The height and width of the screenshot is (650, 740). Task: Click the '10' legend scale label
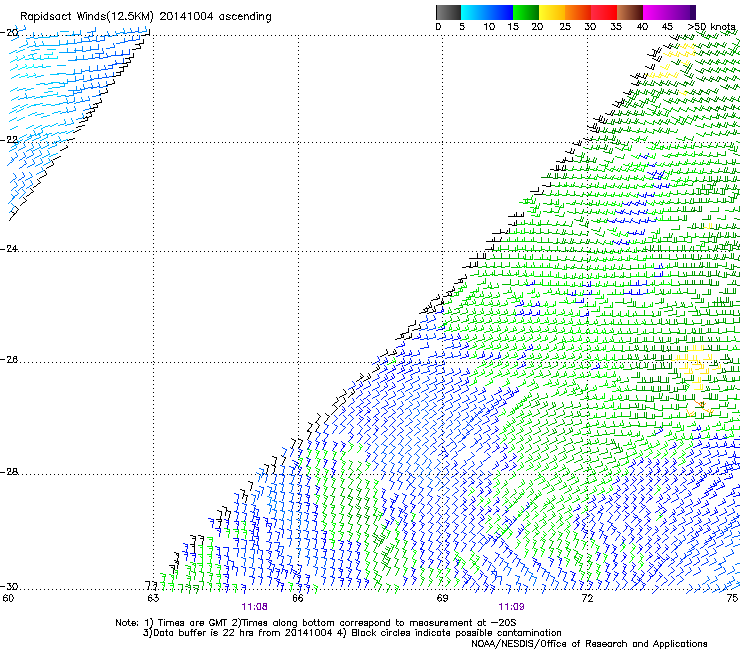pyautogui.click(x=488, y=27)
